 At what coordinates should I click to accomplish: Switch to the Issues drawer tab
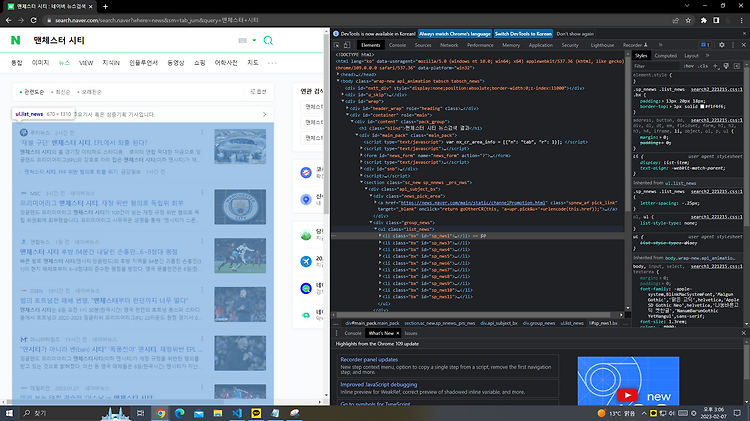[411, 333]
